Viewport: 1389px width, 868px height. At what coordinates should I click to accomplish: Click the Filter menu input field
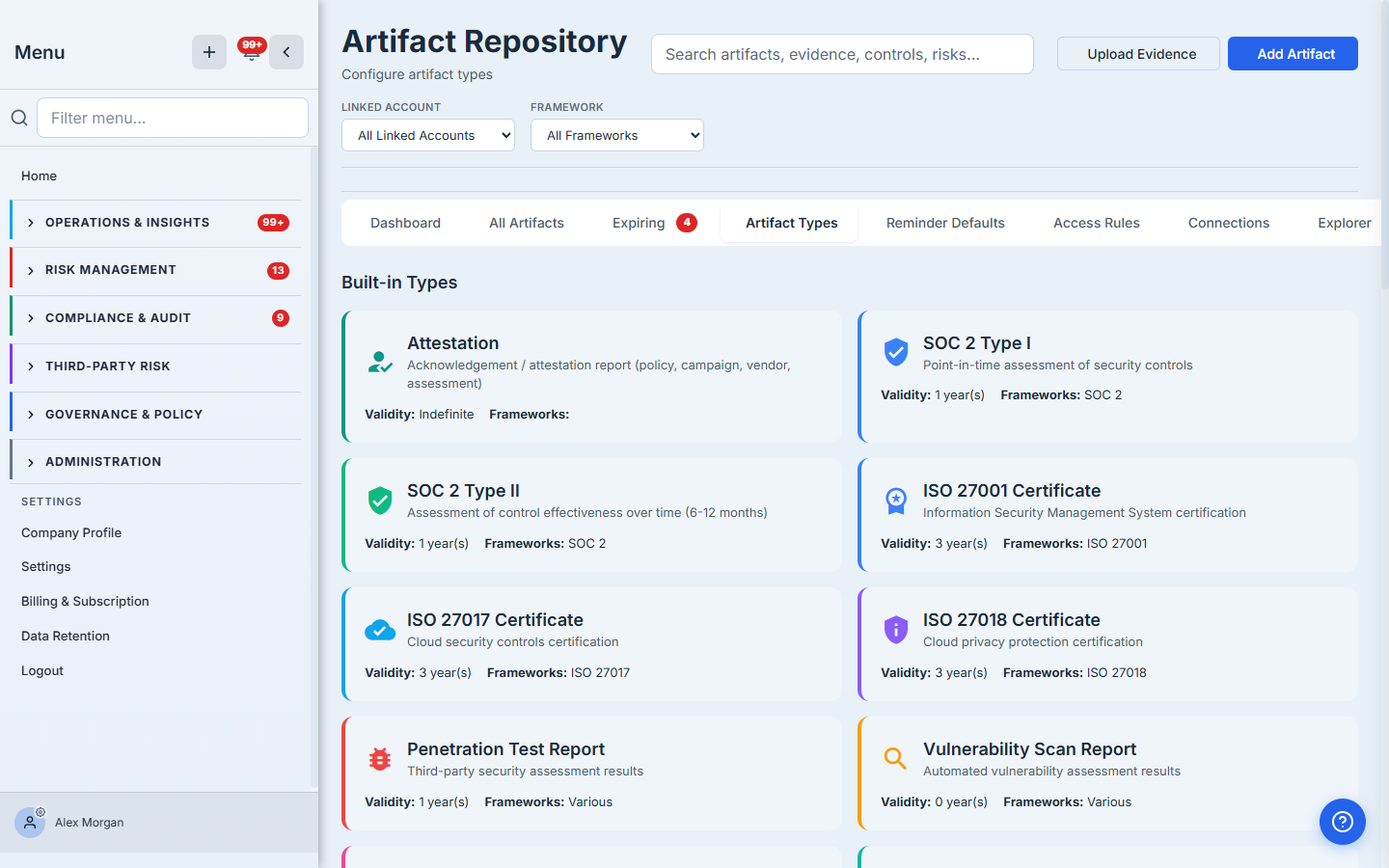(x=173, y=118)
